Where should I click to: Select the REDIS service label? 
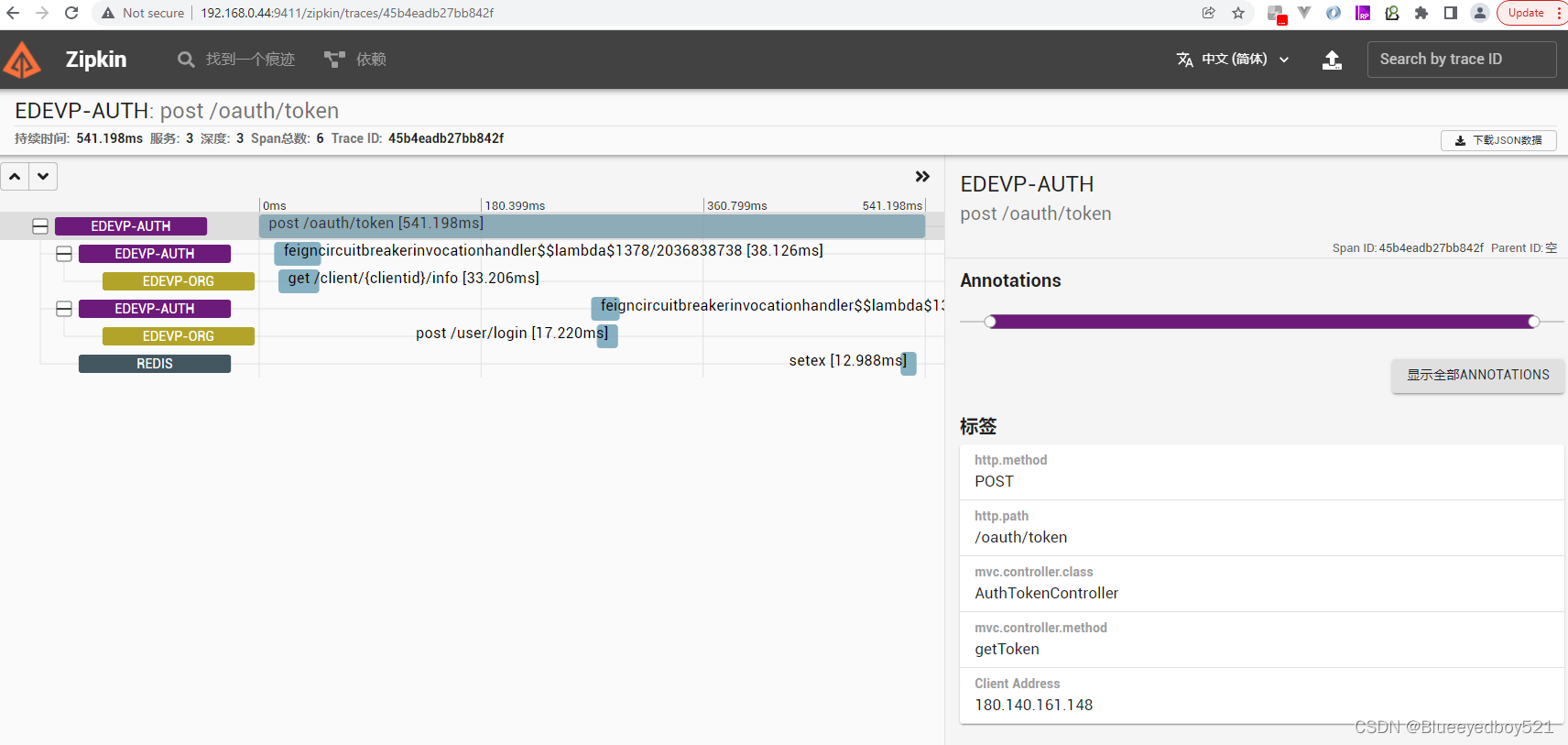click(155, 364)
